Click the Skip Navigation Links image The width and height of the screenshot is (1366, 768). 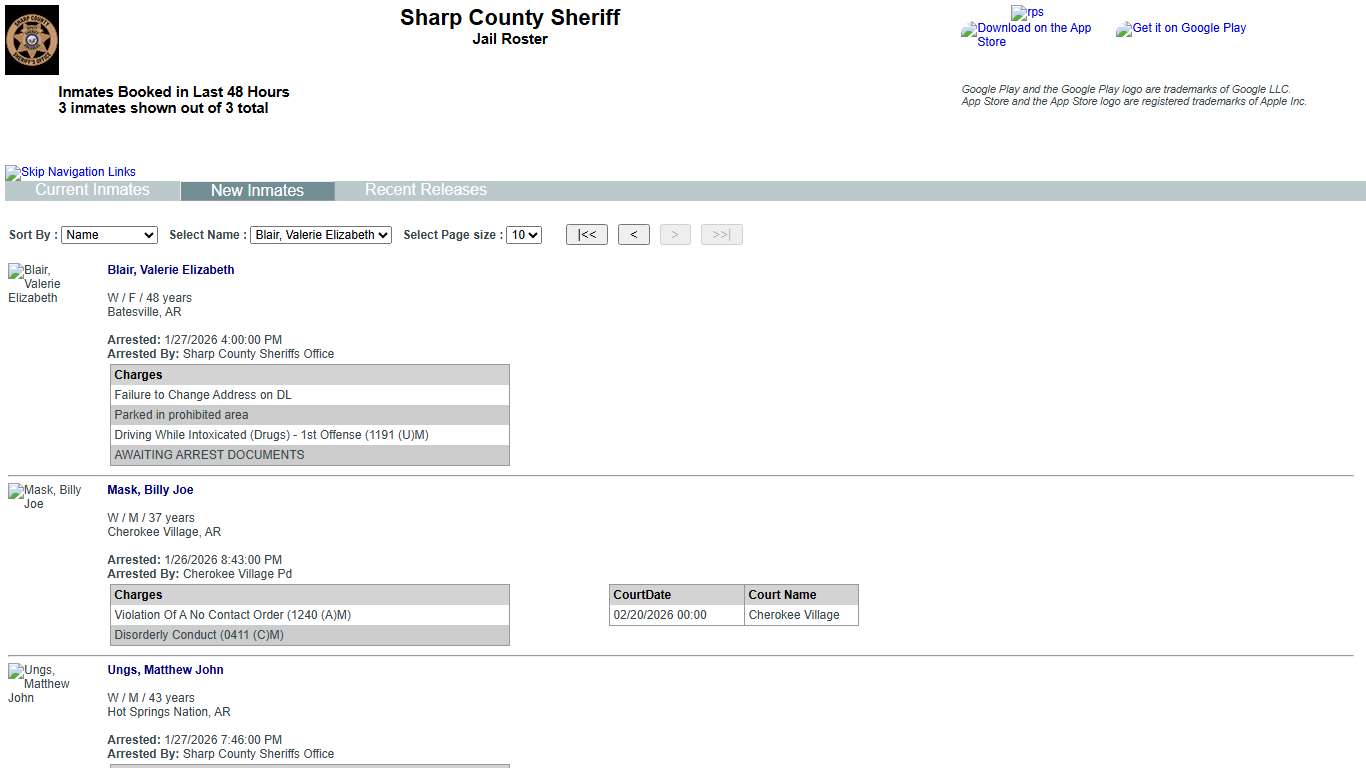(x=70, y=172)
